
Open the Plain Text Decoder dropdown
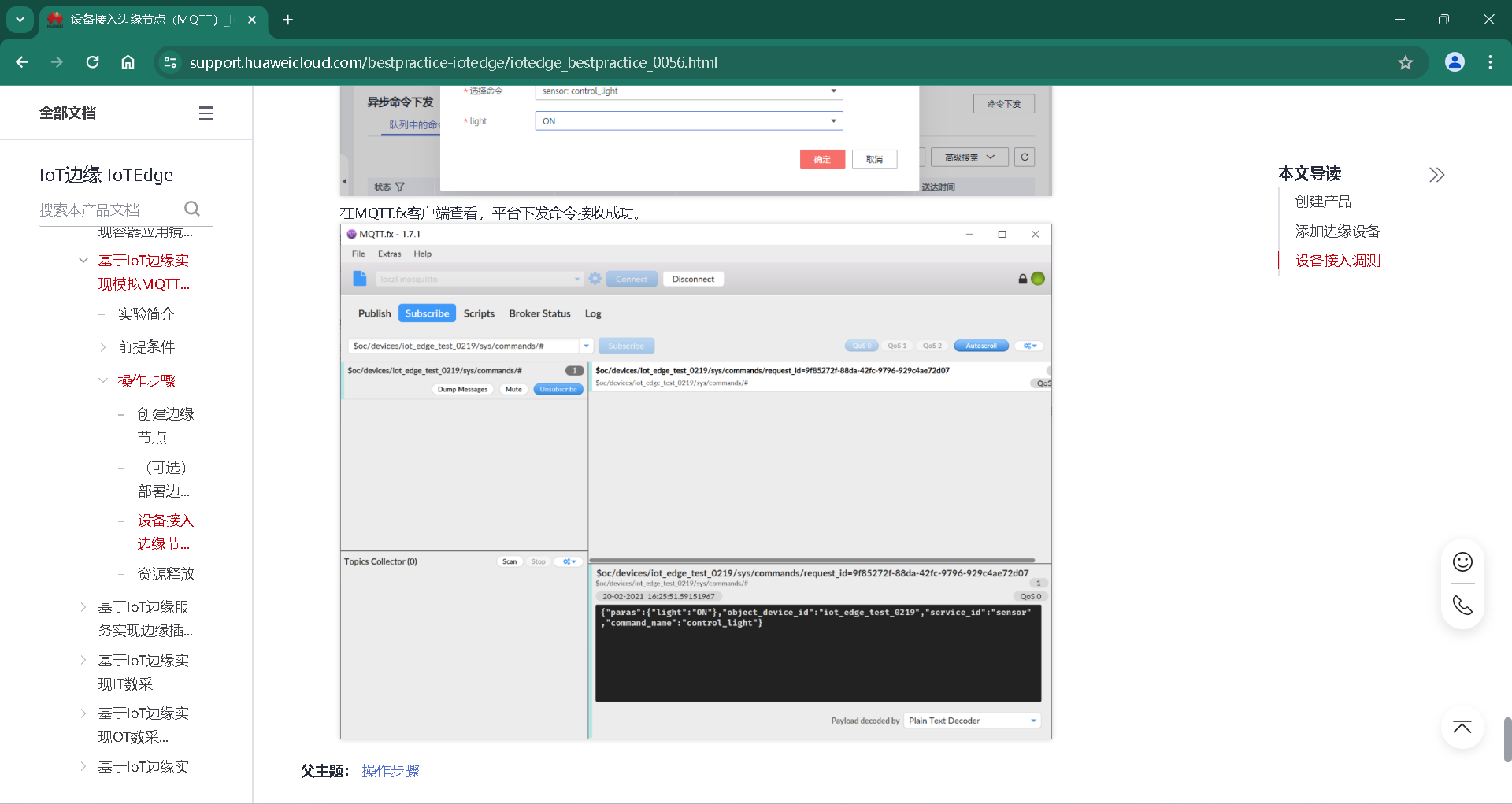tap(973, 721)
